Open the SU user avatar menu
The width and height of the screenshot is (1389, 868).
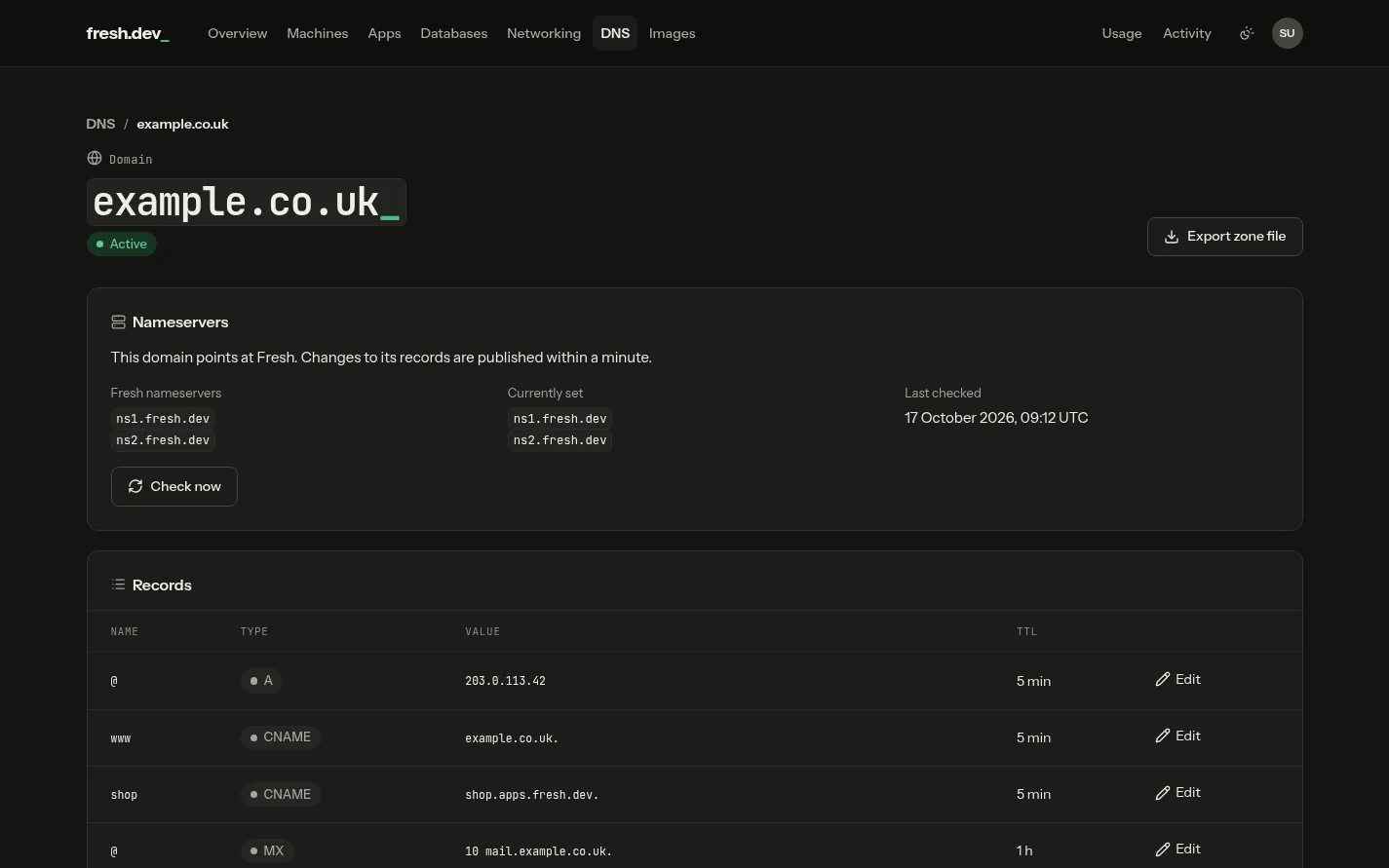(x=1287, y=33)
